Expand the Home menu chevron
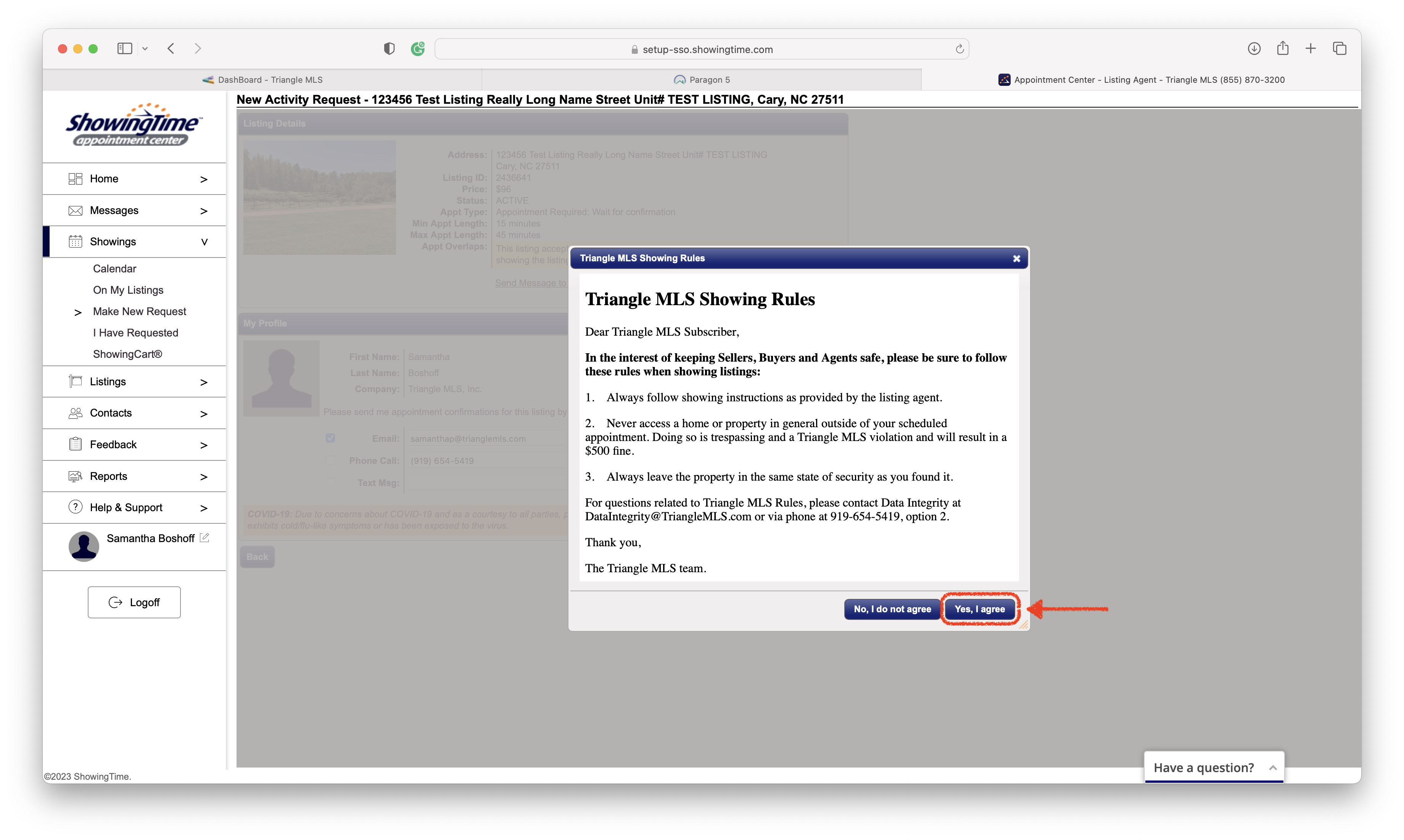 coord(204,179)
